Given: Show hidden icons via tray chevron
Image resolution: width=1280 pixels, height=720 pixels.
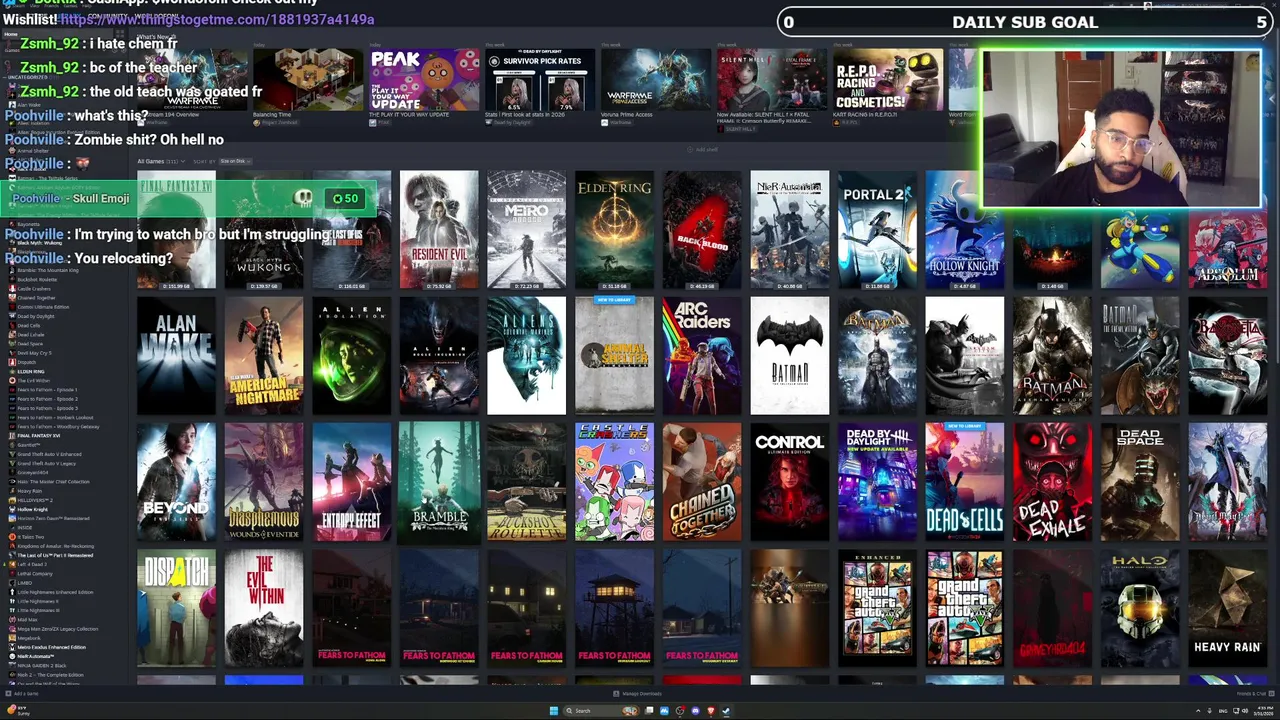Looking at the screenshot, I should pos(1198,711).
